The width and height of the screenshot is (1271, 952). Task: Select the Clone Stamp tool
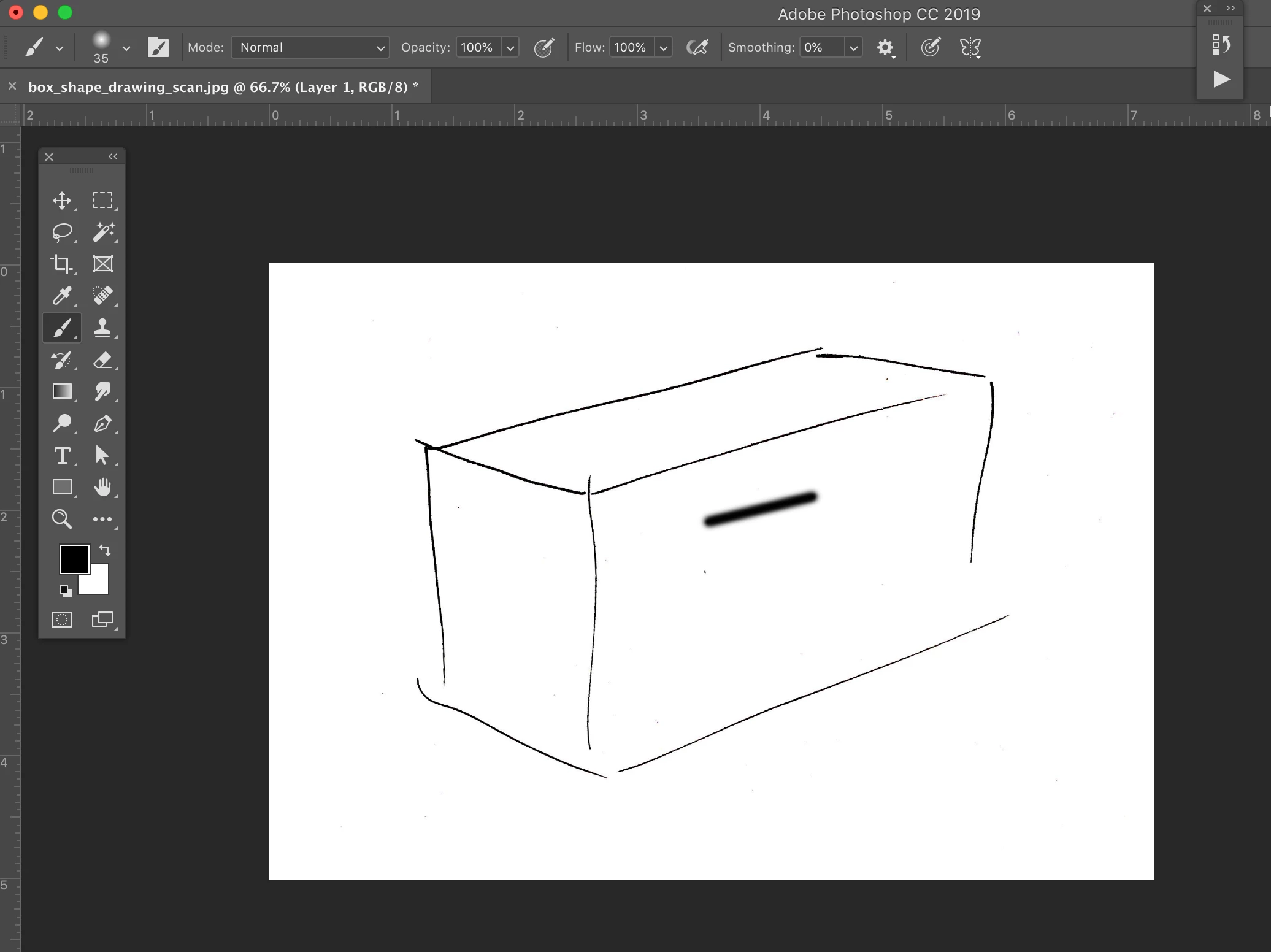pos(102,328)
